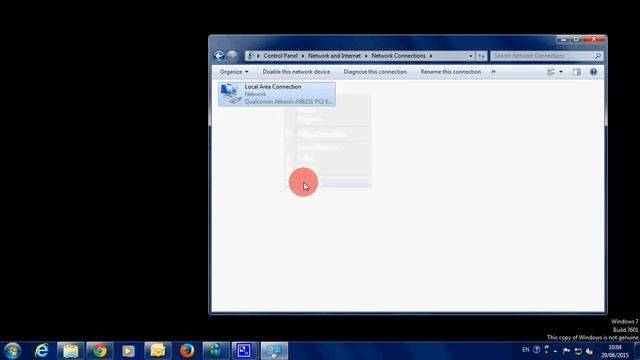
Task: Open the view options dropdown arrow
Action: pos(561,72)
